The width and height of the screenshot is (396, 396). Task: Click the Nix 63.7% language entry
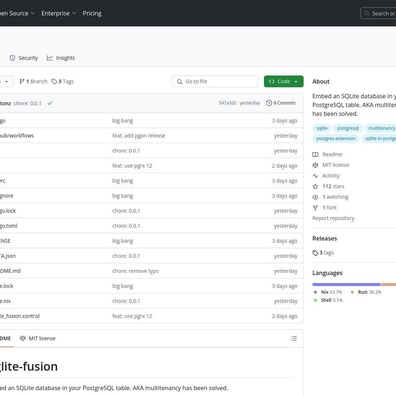(328, 292)
